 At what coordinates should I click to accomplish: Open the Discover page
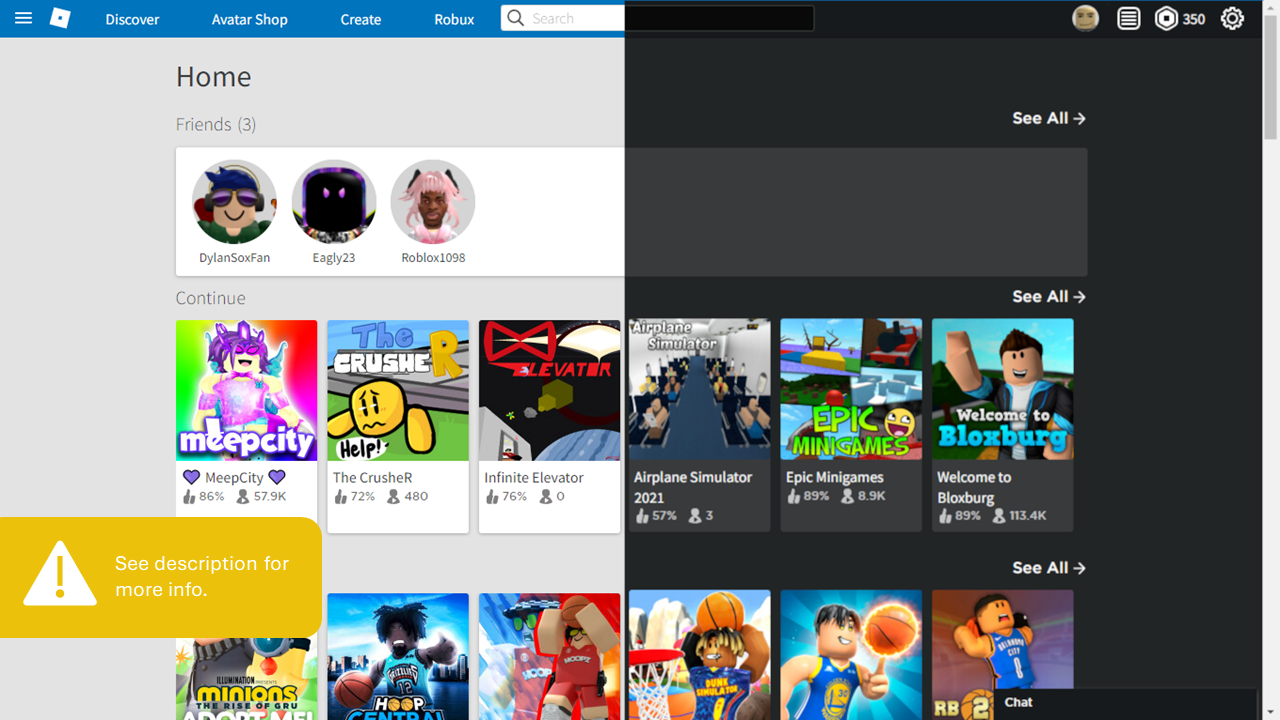[132, 19]
